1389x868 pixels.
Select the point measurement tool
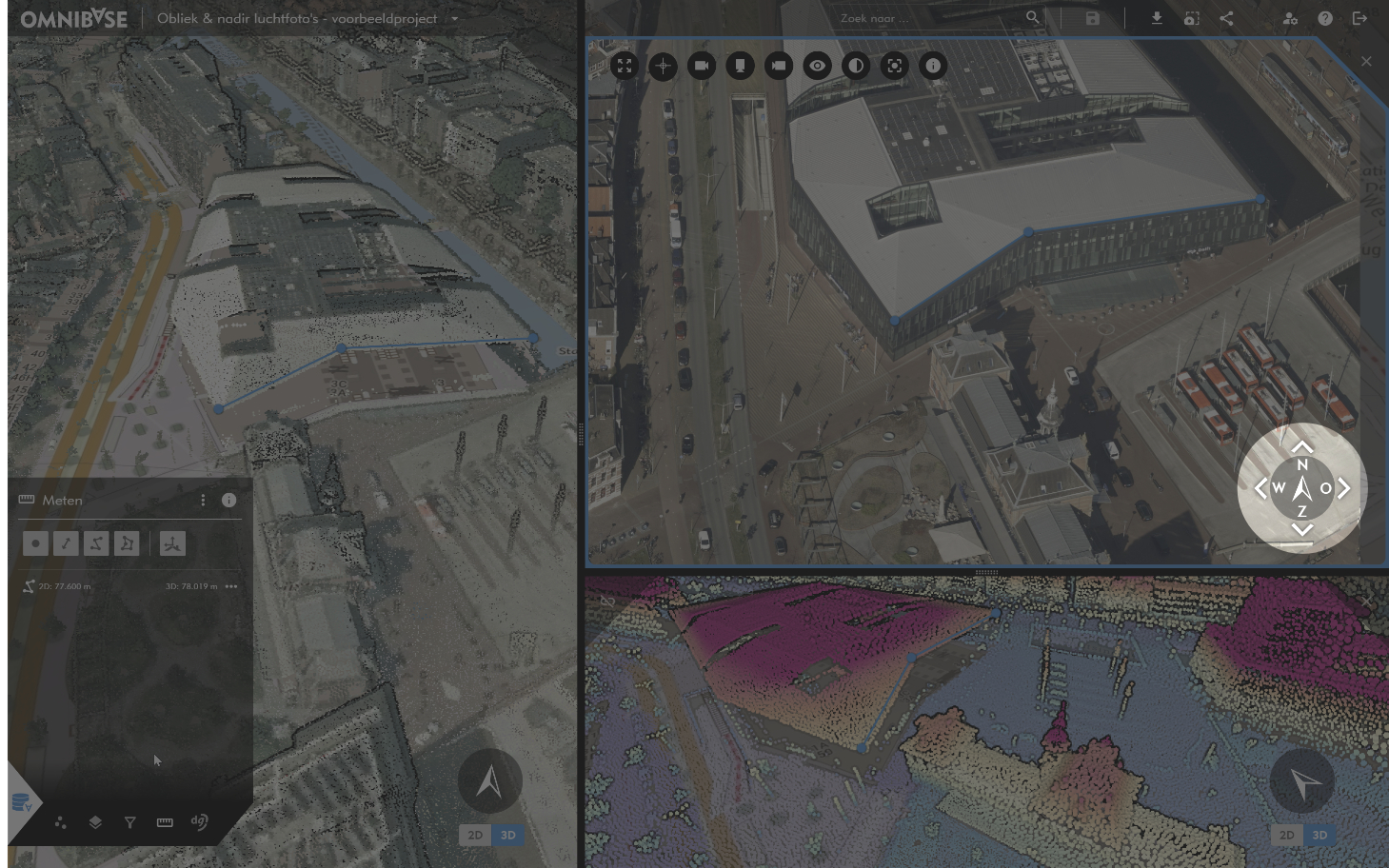[35, 543]
